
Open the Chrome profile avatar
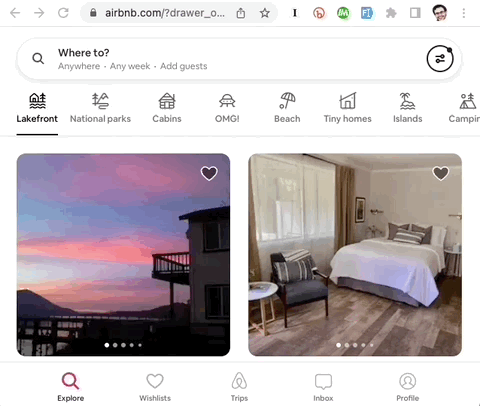pos(439,13)
